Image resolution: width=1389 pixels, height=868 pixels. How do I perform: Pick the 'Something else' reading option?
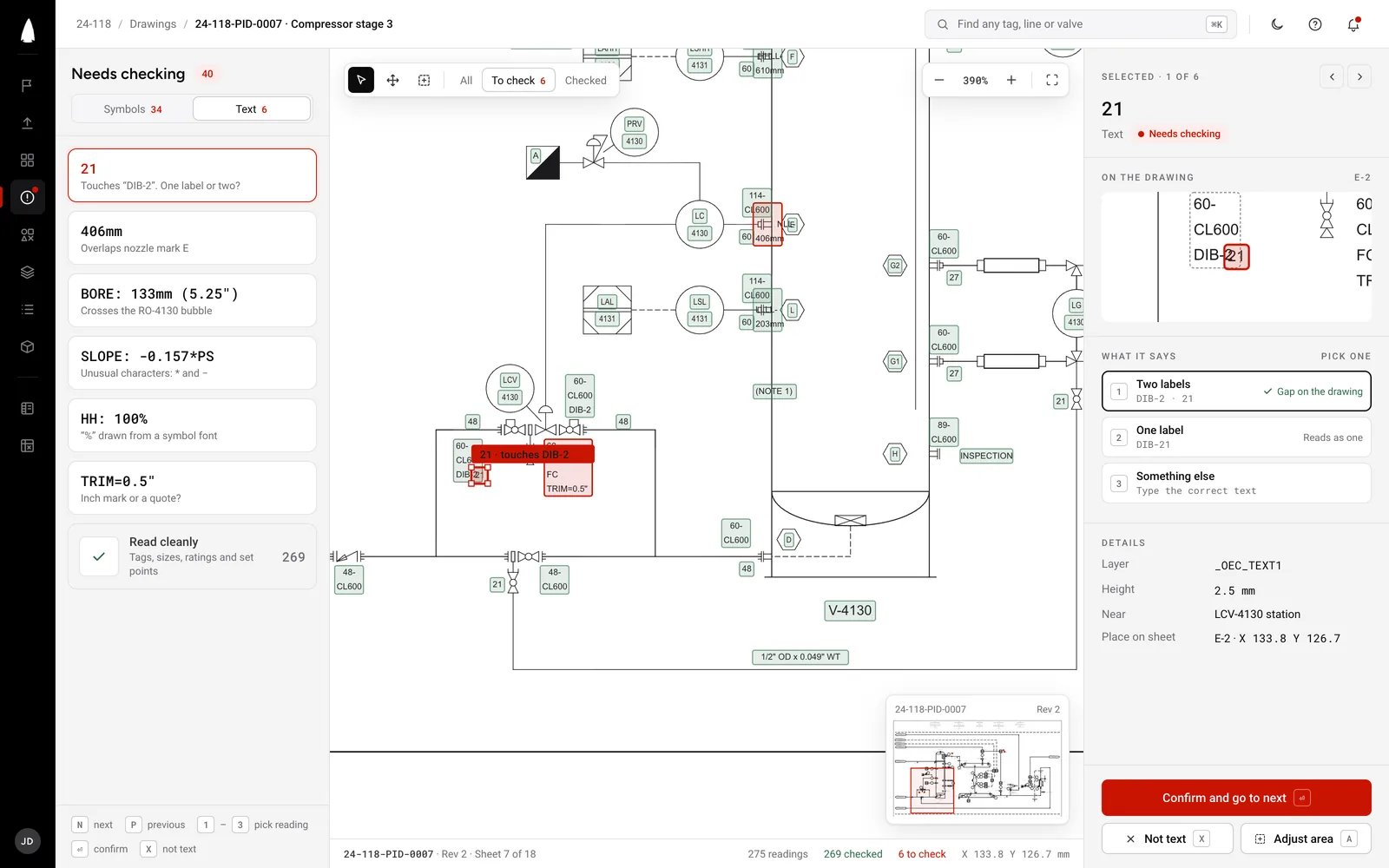pyautogui.click(x=1236, y=483)
